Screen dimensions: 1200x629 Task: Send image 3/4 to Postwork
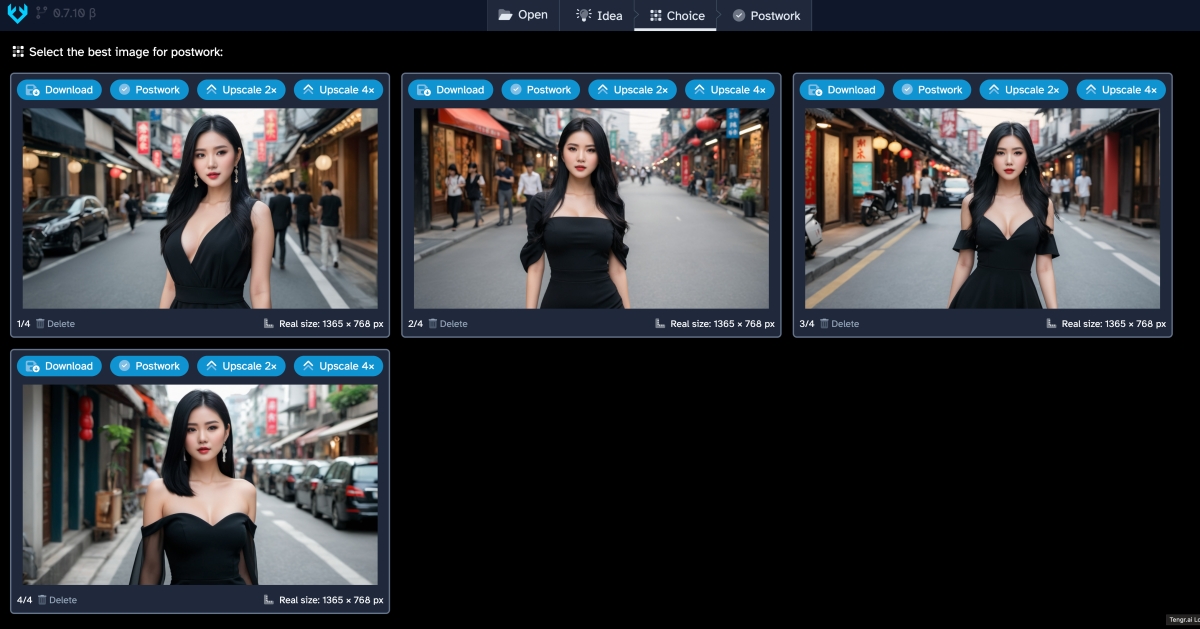(x=932, y=90)
